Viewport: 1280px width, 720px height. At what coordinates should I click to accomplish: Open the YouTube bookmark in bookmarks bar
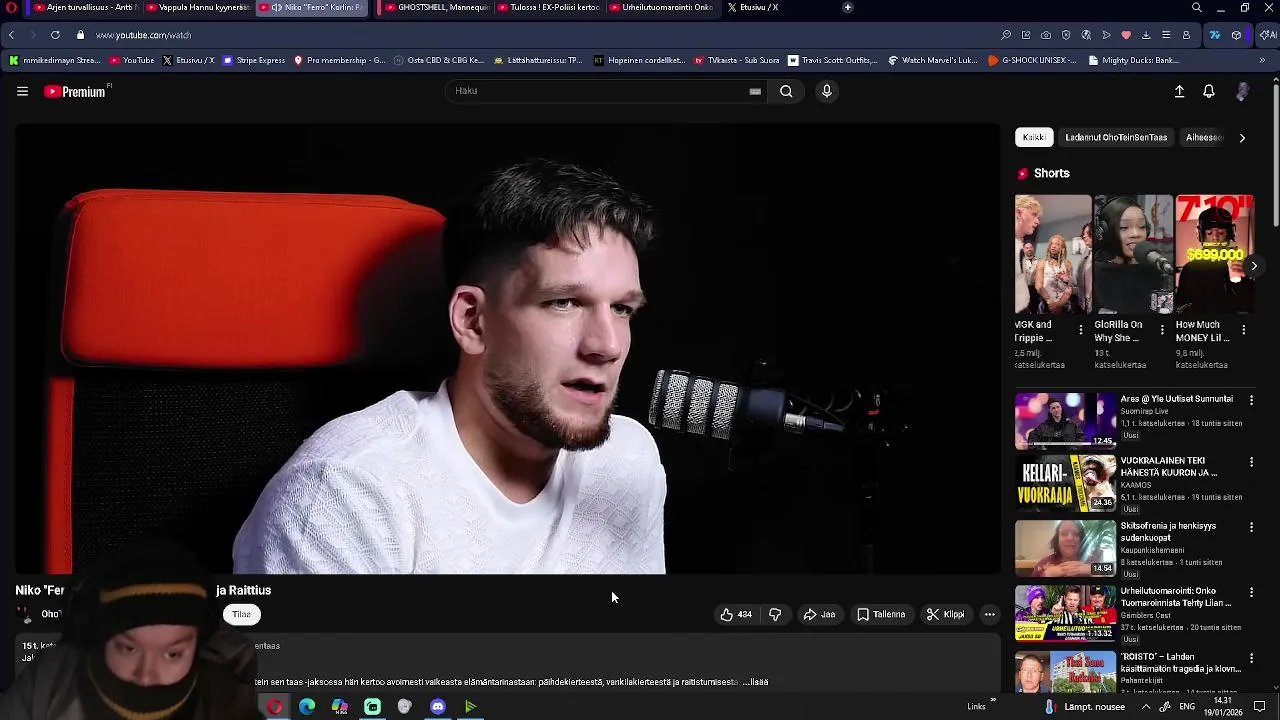[132, 60]
